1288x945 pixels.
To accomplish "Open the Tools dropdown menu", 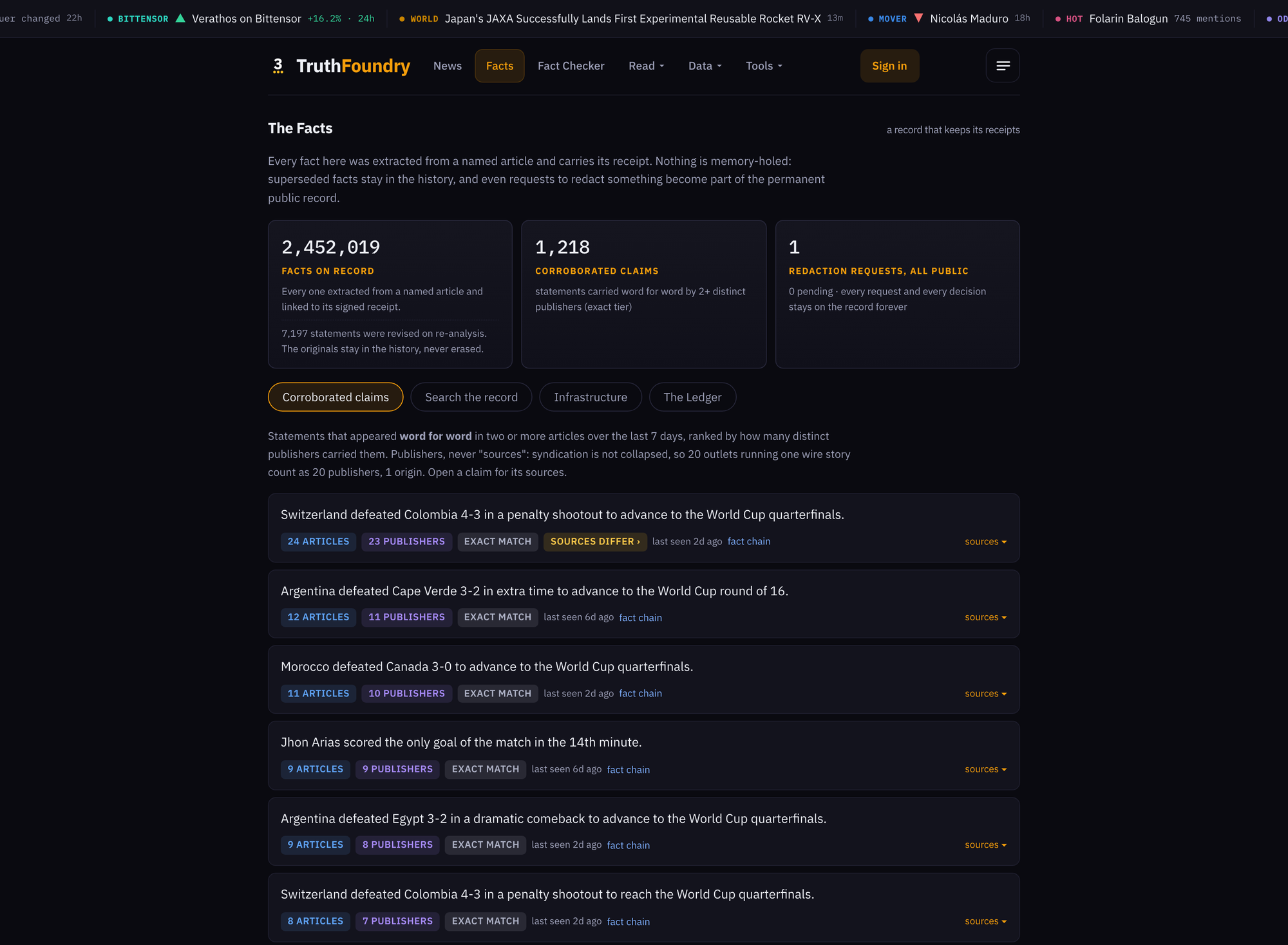I will coord(764,66).
